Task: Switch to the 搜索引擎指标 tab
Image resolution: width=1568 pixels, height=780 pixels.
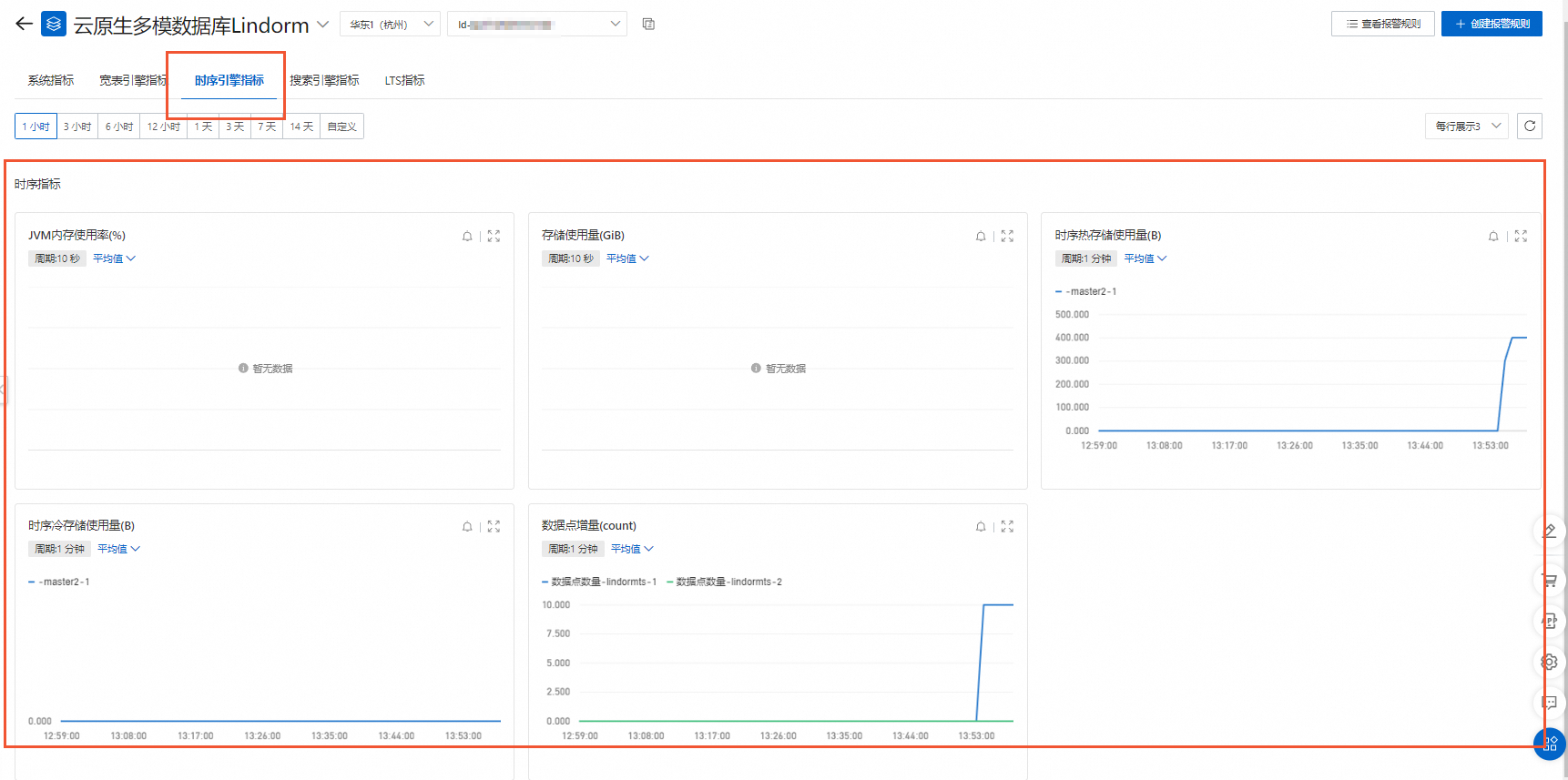Action: (x=324, y=80)
